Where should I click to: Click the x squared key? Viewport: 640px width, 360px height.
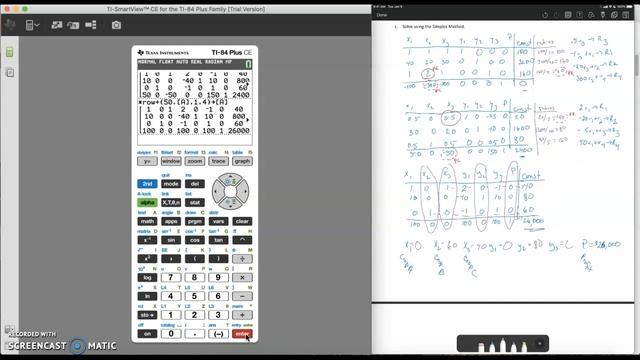[147, 259]
